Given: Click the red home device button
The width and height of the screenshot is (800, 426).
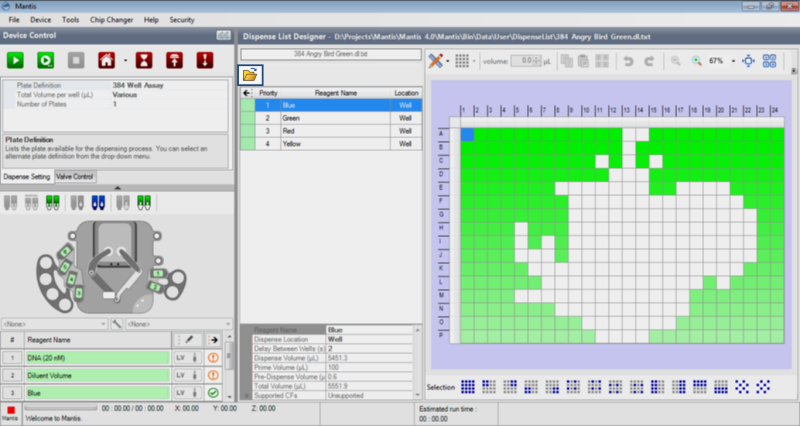Looking at the screenshot, I should tap(107, 60).
